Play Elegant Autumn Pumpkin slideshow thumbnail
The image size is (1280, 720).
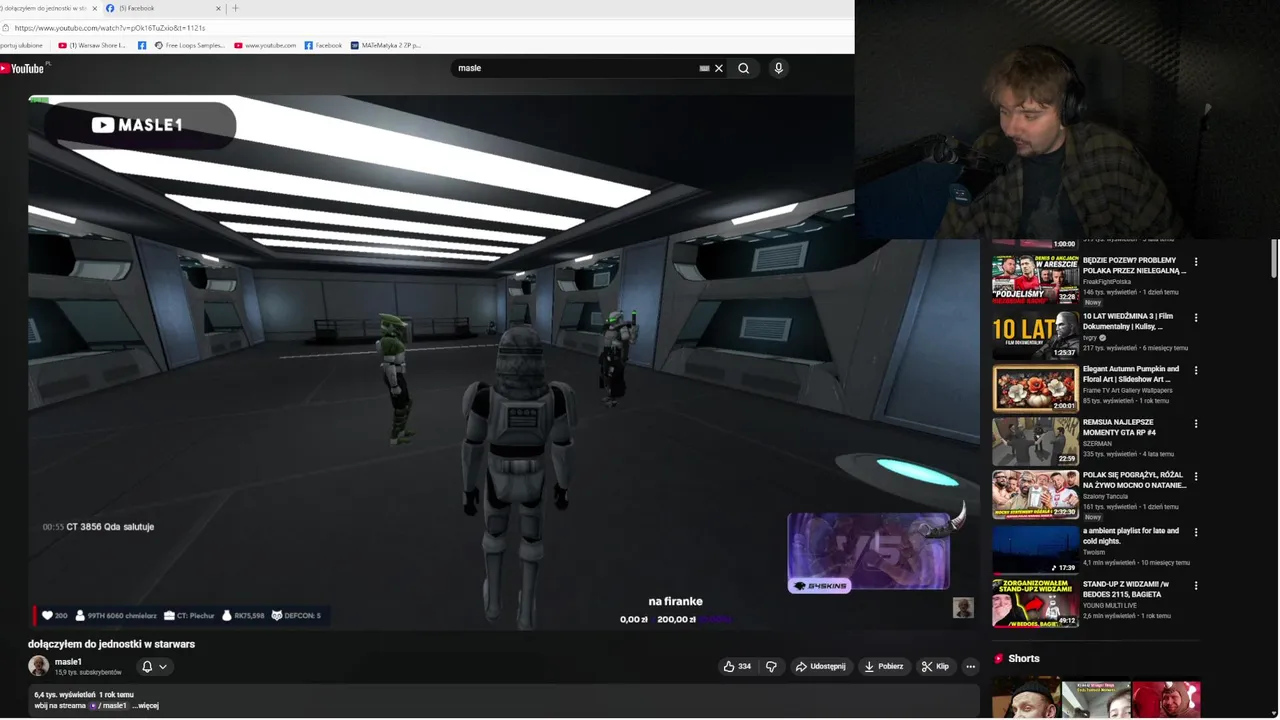[1035, 388]
